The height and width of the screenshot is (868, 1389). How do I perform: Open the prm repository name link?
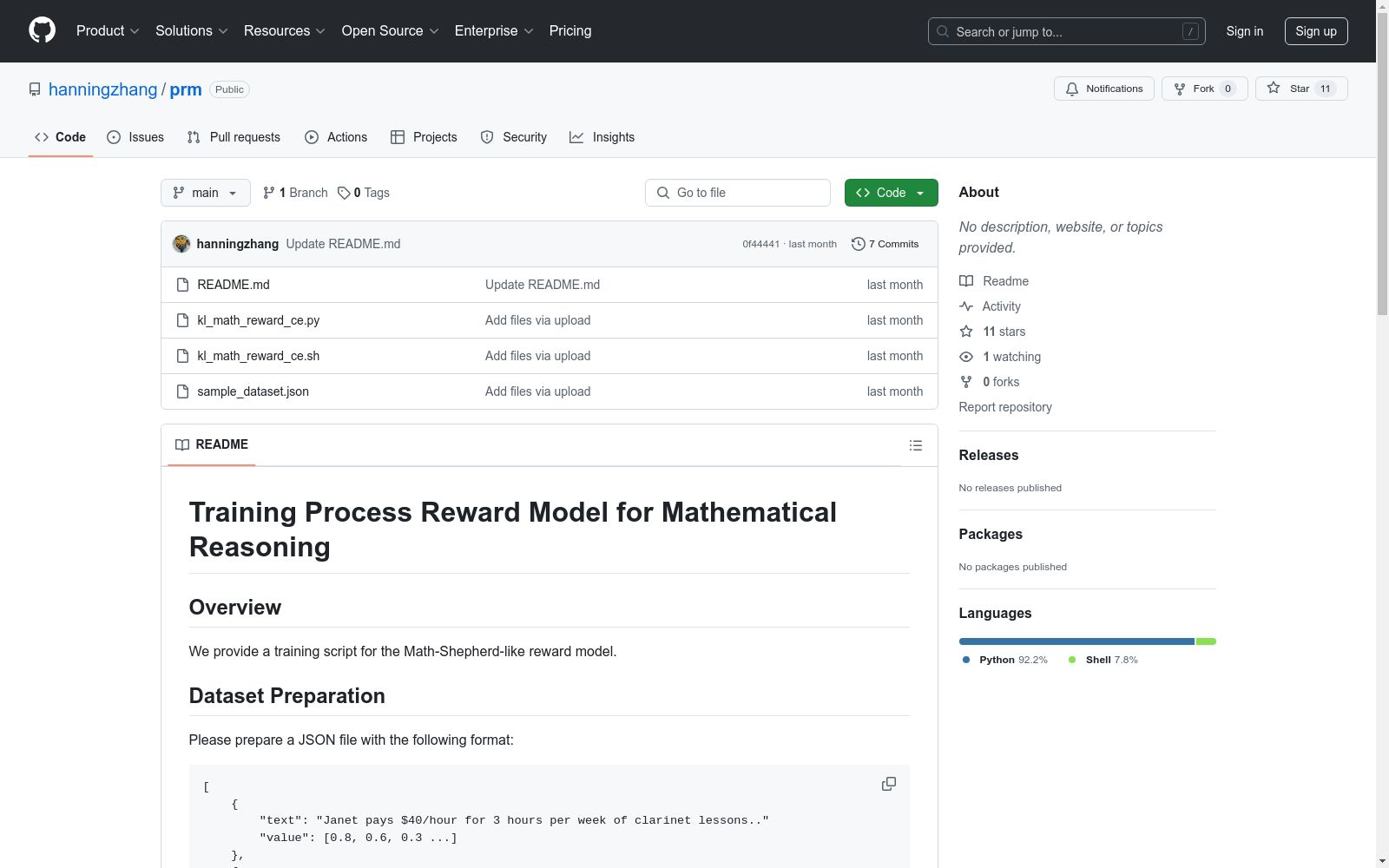point(186,89)
